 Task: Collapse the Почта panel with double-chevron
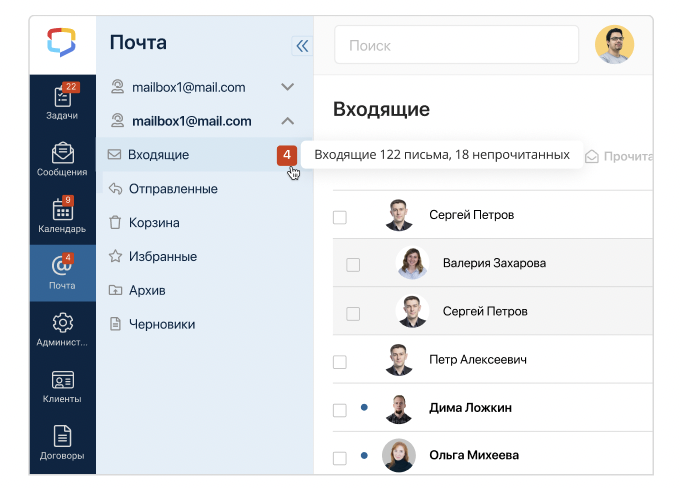click(x=302, y=46)
